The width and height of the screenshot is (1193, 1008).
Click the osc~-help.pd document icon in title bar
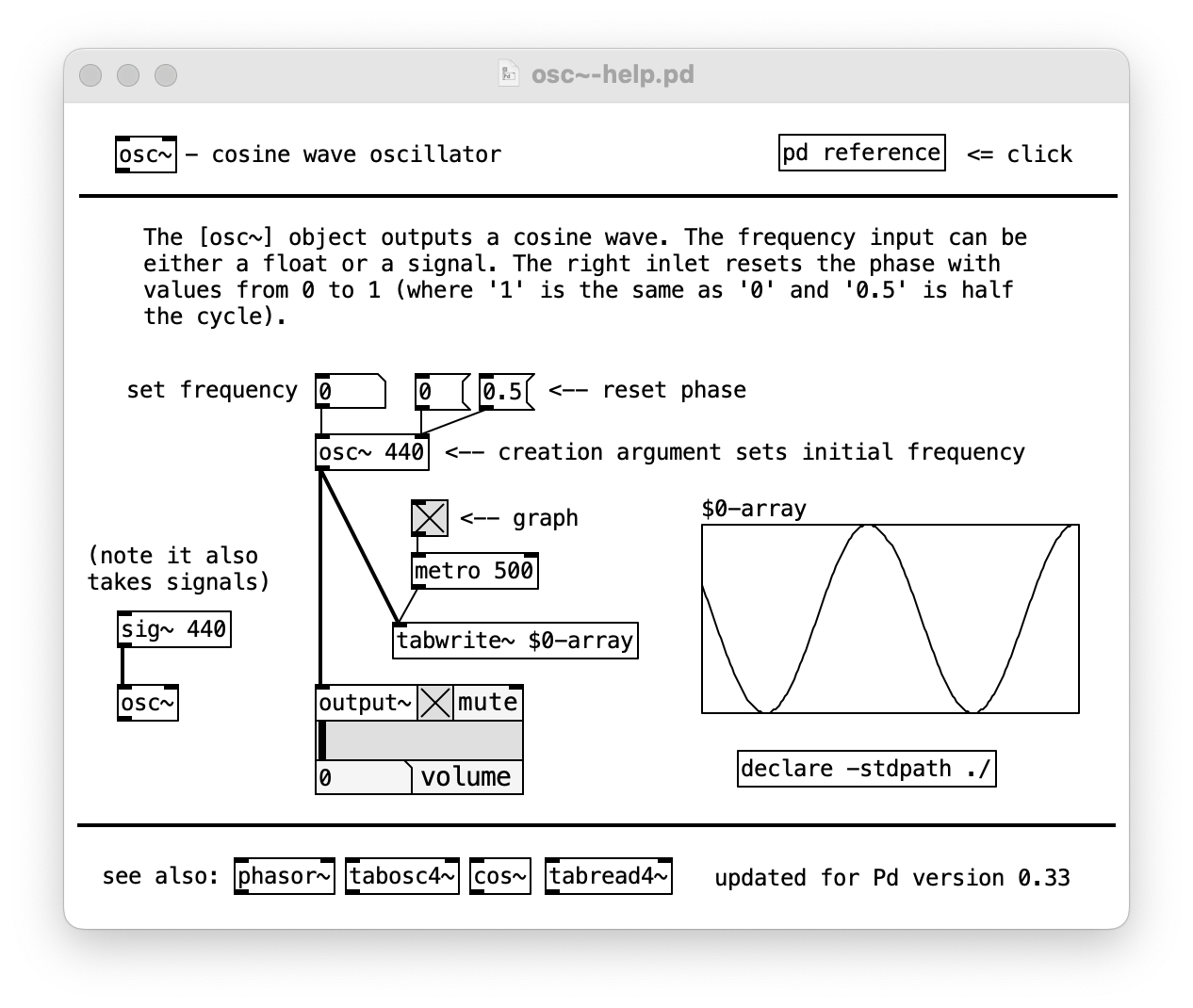point(509,74)
